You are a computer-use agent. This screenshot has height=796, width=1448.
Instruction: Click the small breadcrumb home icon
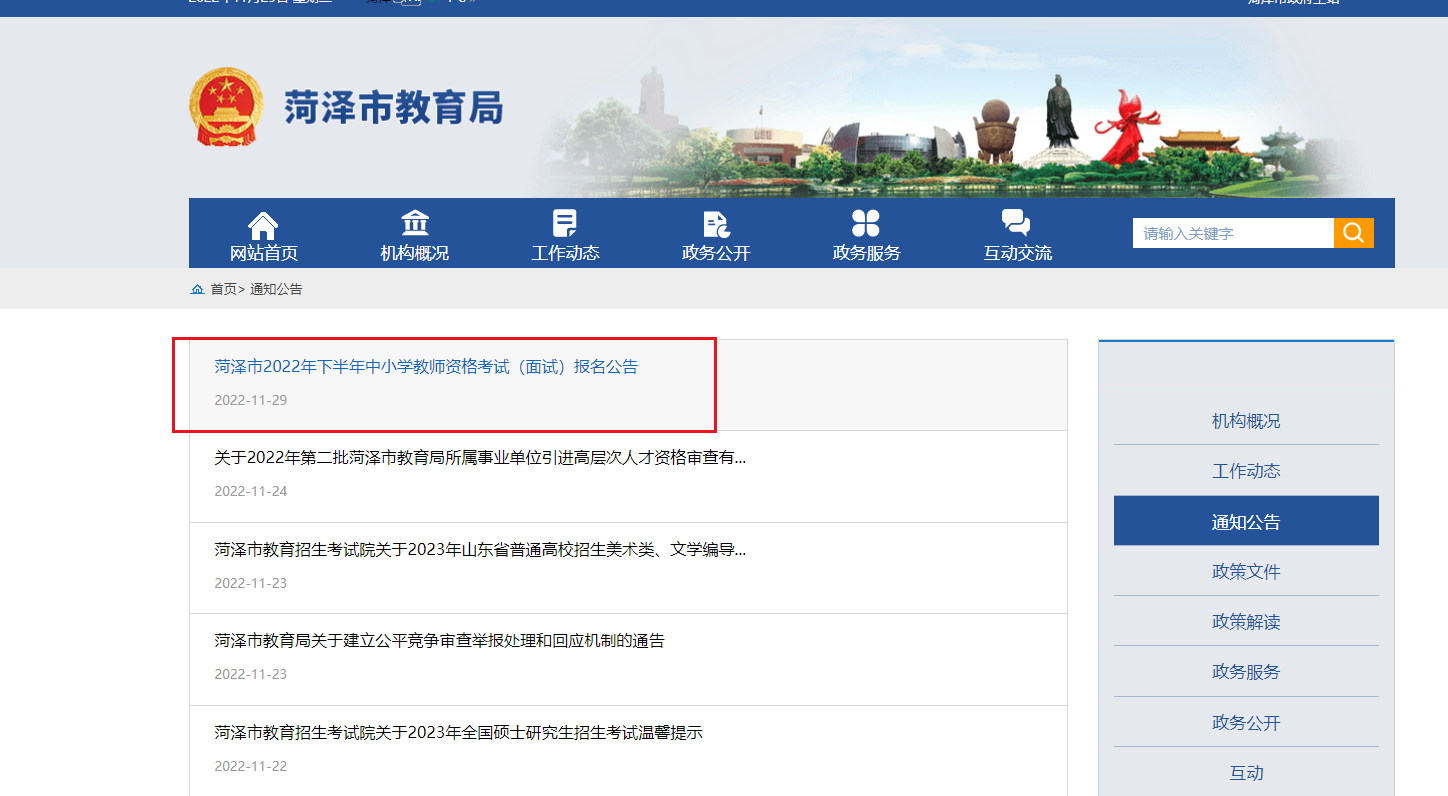point(197,289)
